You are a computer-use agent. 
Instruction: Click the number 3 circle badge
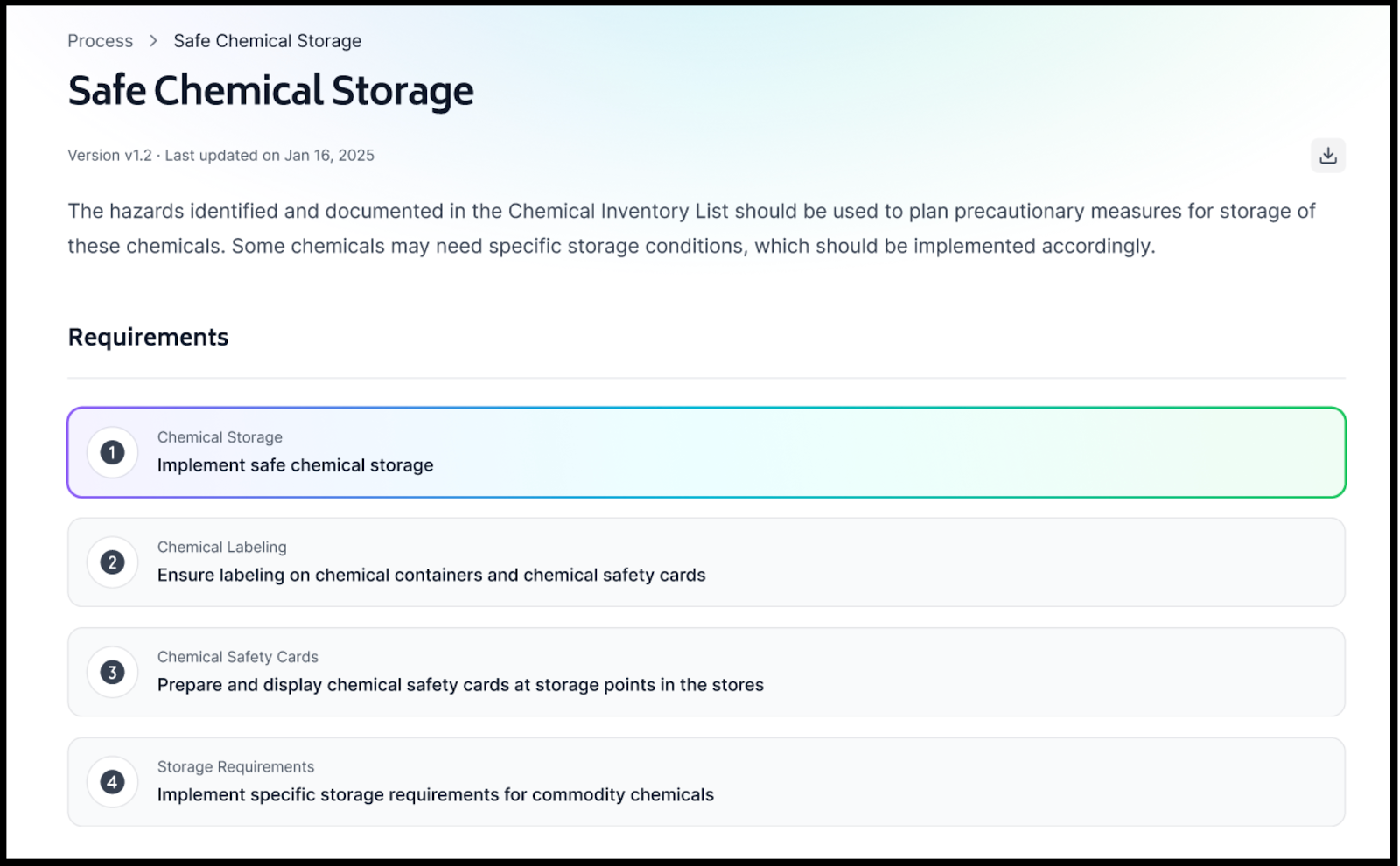(x=112, y=672)
